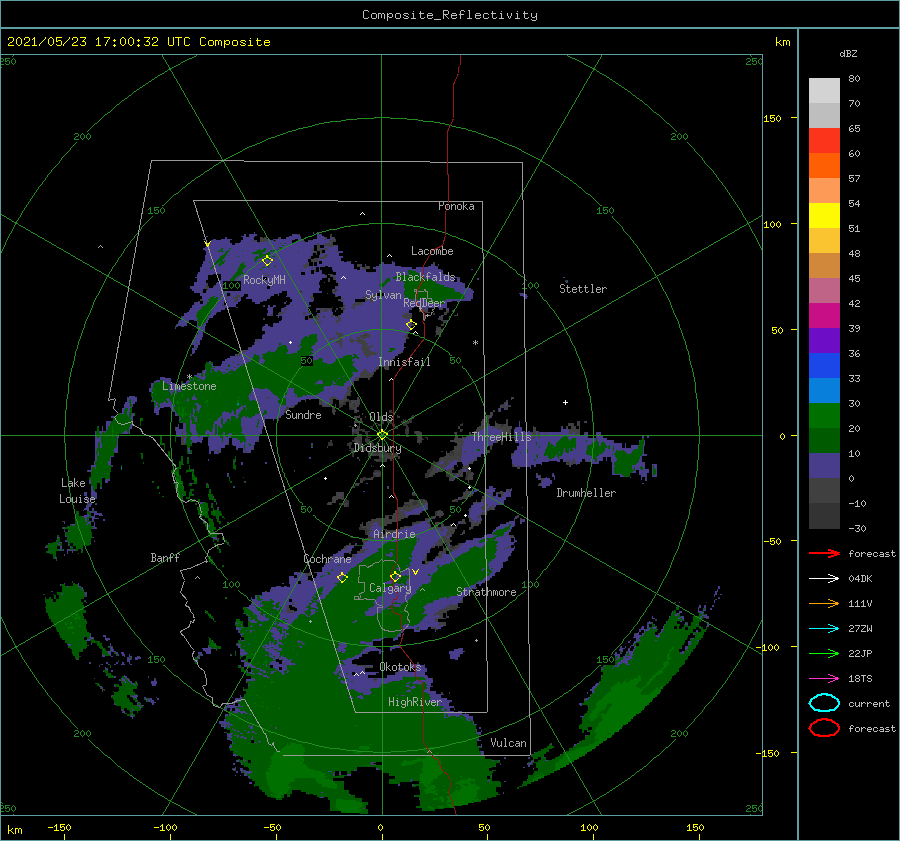Click the 18TS legend label

coord(860,678)
